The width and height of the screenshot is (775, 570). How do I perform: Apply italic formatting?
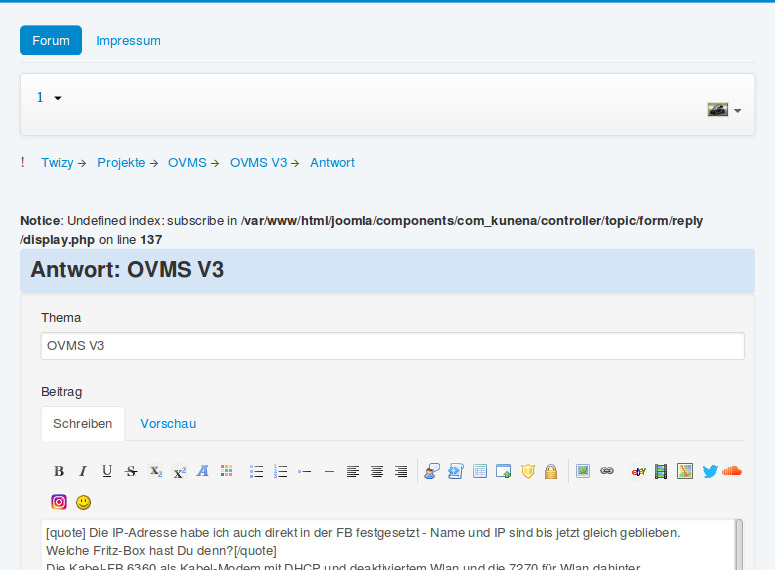point(83,471)
